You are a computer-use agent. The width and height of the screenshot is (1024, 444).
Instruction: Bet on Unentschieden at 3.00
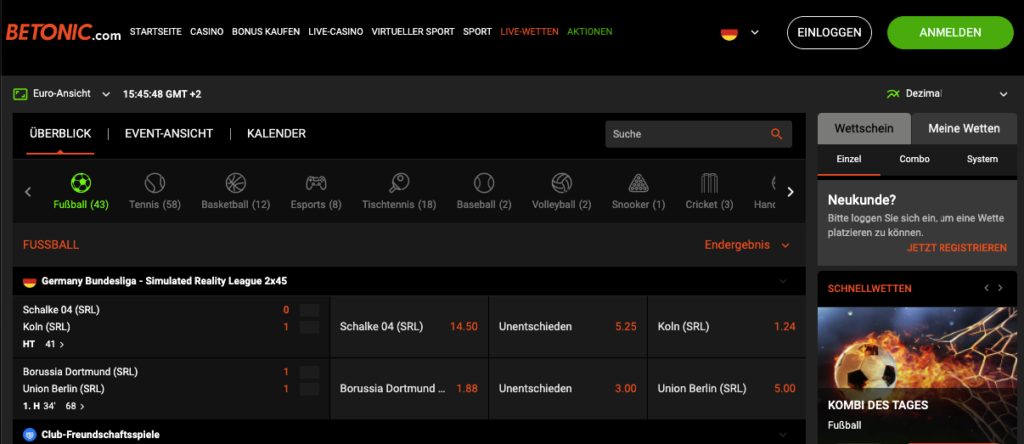[x=568, y=388]
